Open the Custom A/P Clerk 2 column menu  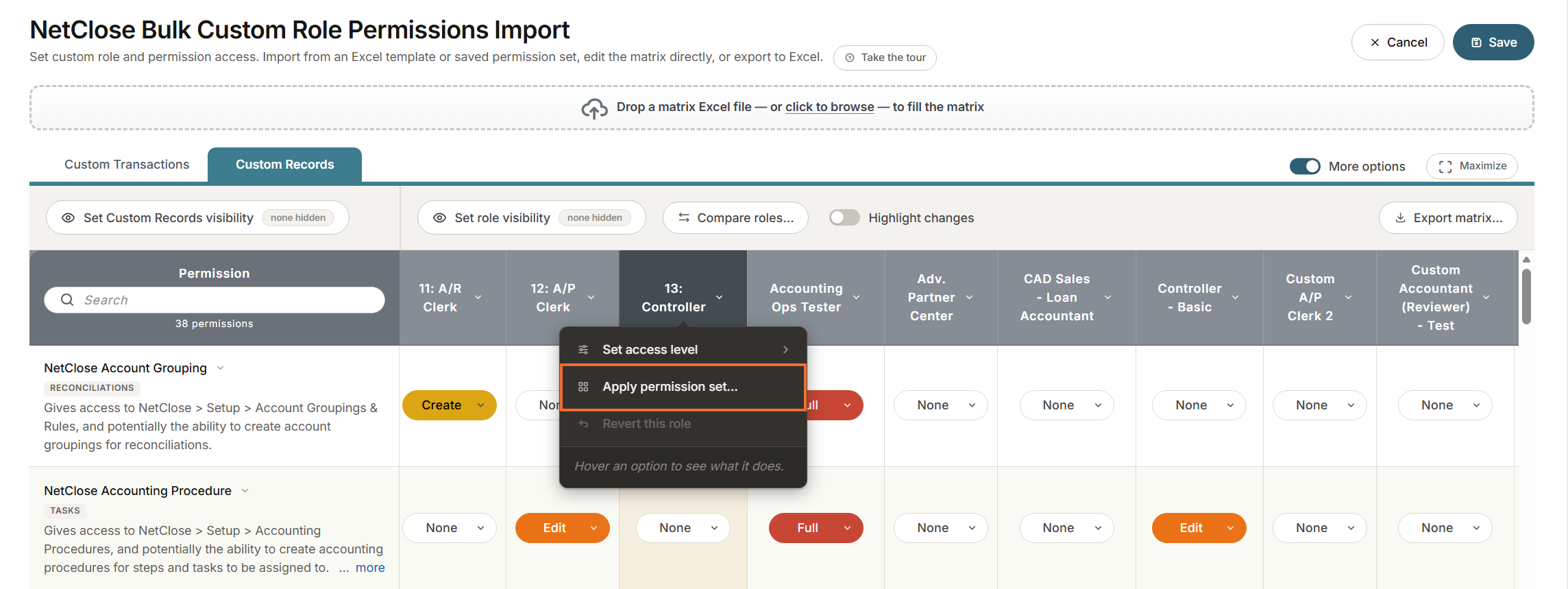pyautogui.click(x=1349, y=298)
